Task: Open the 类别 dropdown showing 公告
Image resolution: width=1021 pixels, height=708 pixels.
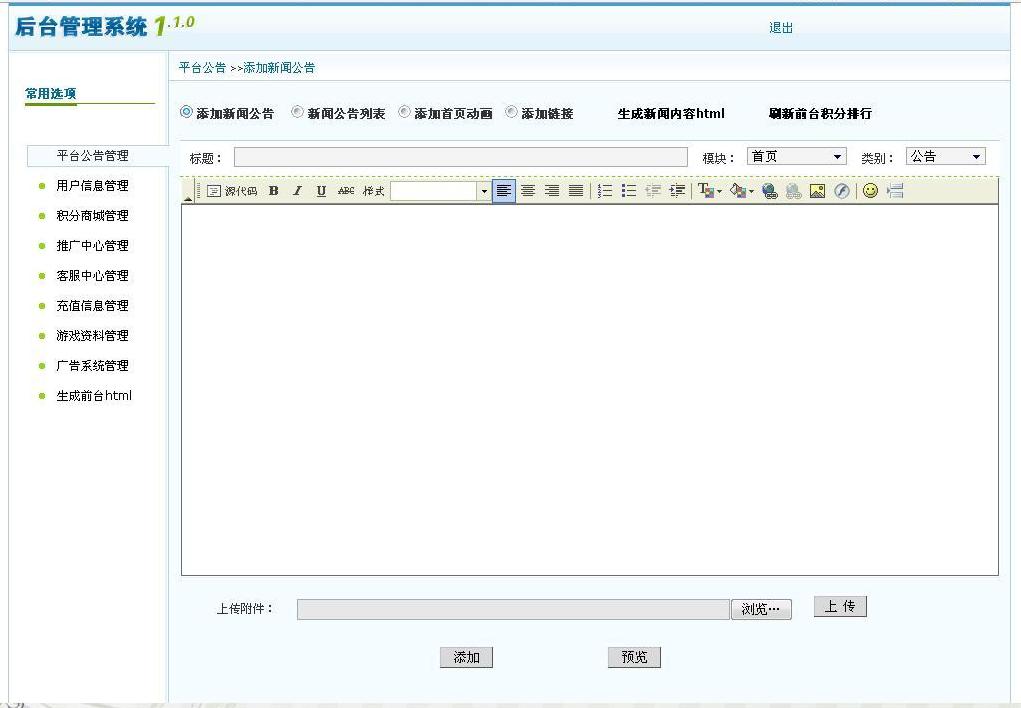Action: coord(945,155)
